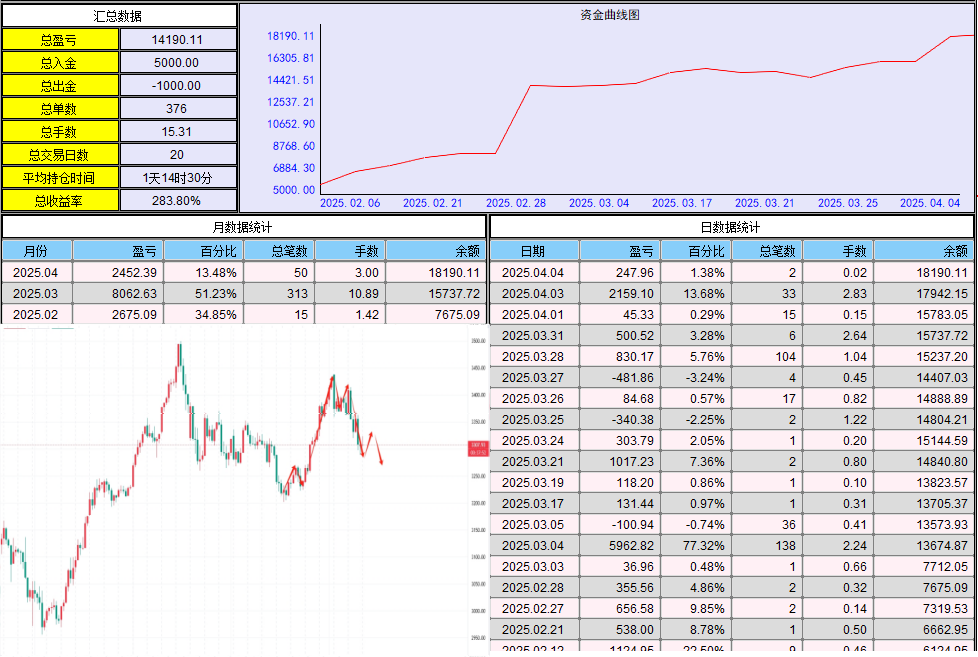Click axis label 16305.81 on equity chart
Screen dimensions: 978x657
291,58
